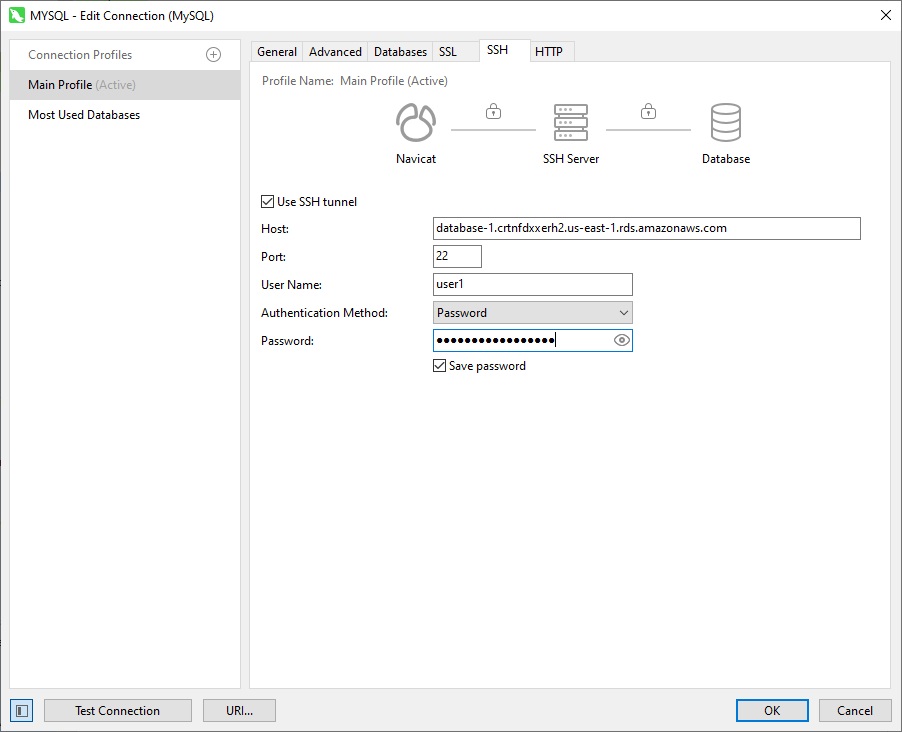Click the Navicat label under the logo
The image size is (902, 732).
(416, 159)
